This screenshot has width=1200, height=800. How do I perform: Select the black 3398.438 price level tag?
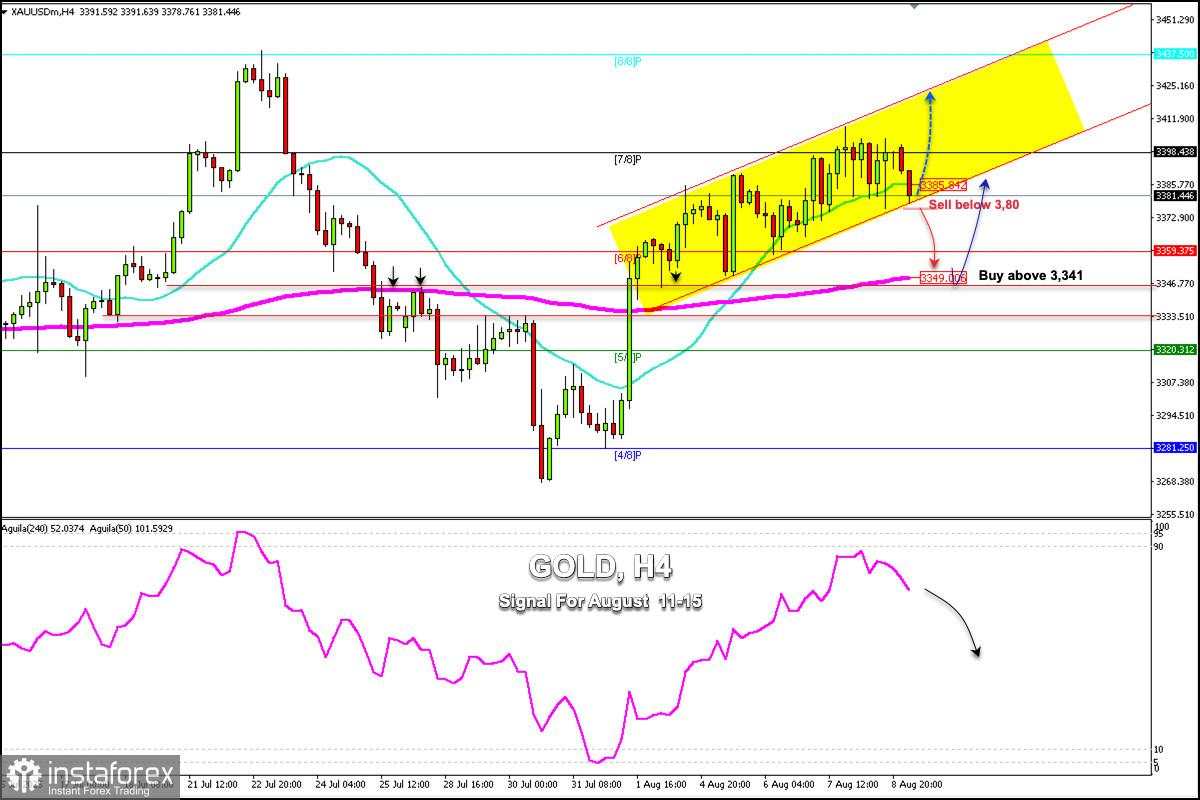(1174, 152)
